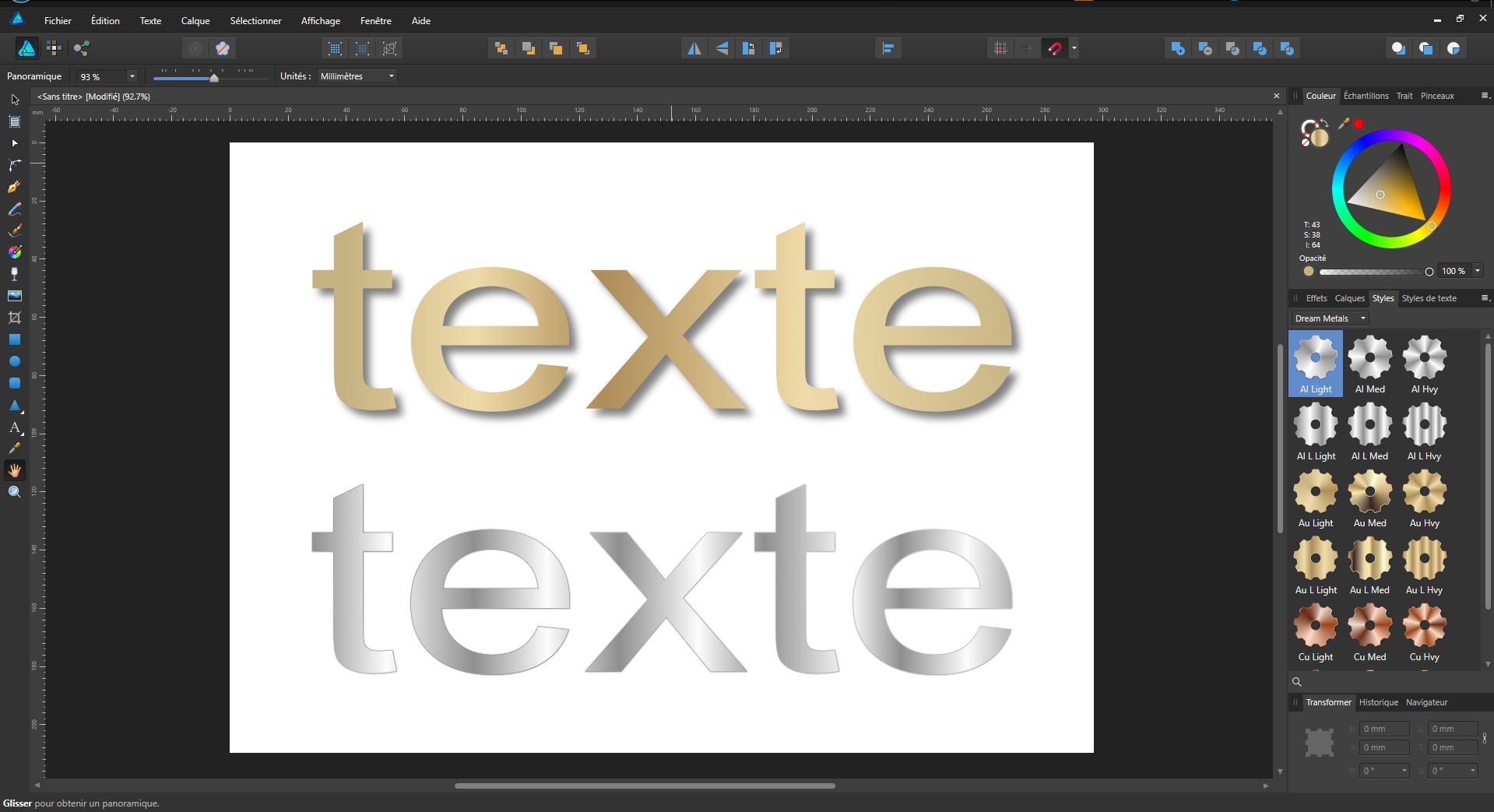Switch to the Calques tab

point(1349,298)
